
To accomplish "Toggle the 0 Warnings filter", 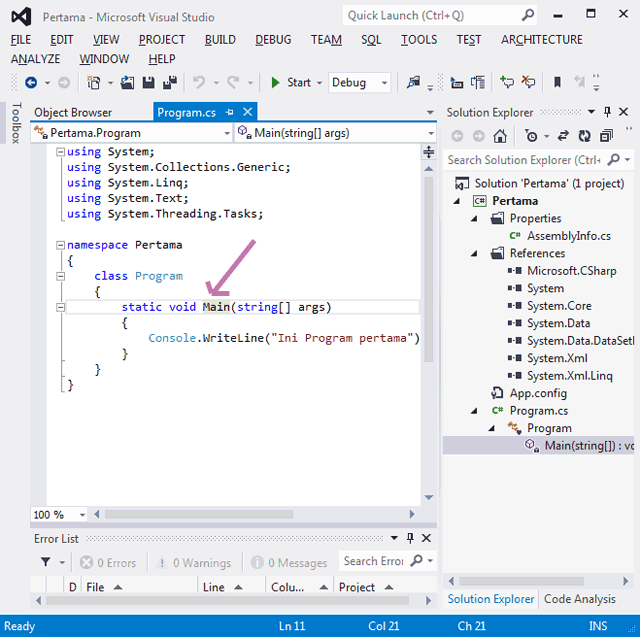I will point(194,563).
